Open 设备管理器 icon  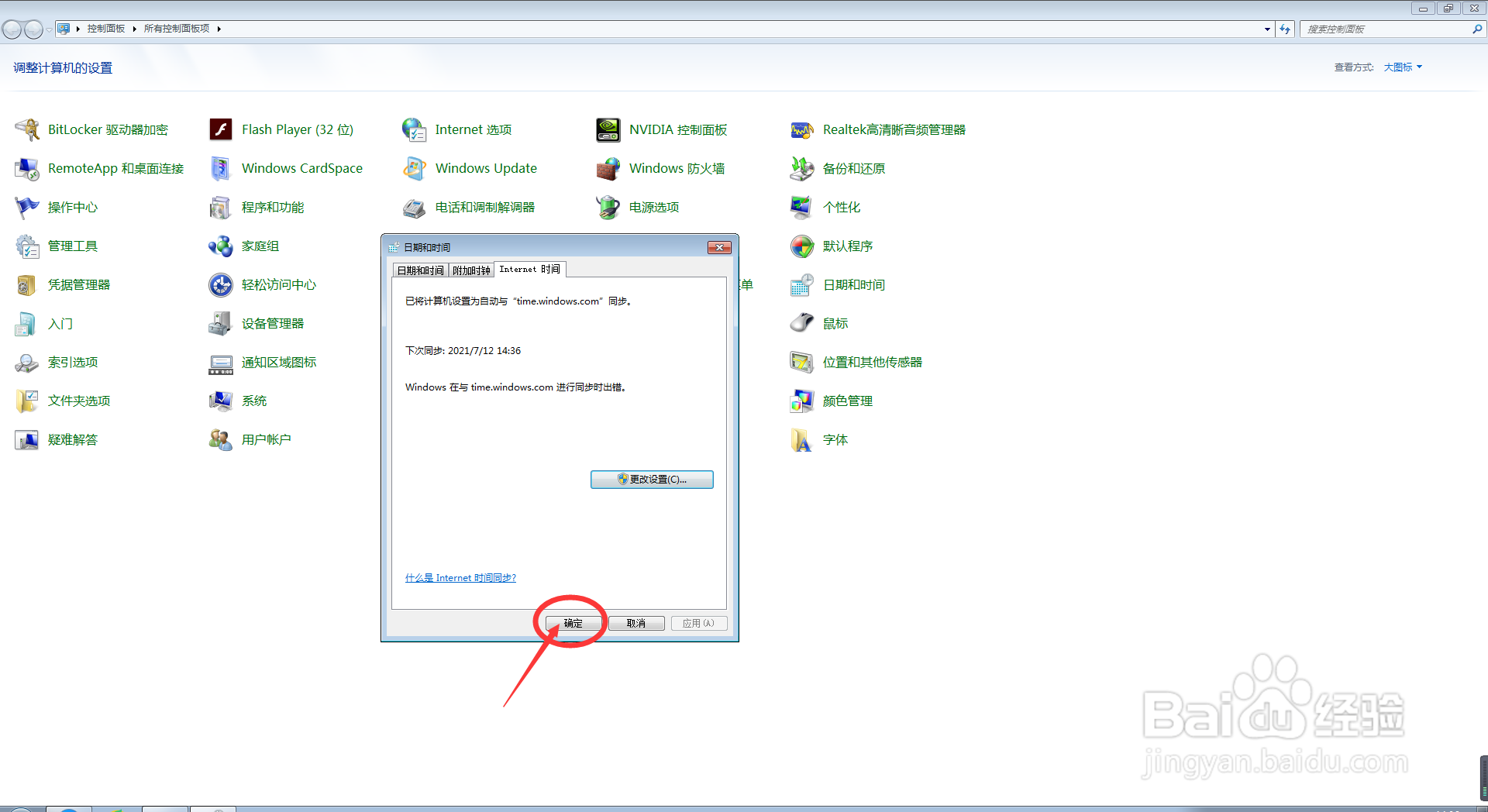point(221,323)
